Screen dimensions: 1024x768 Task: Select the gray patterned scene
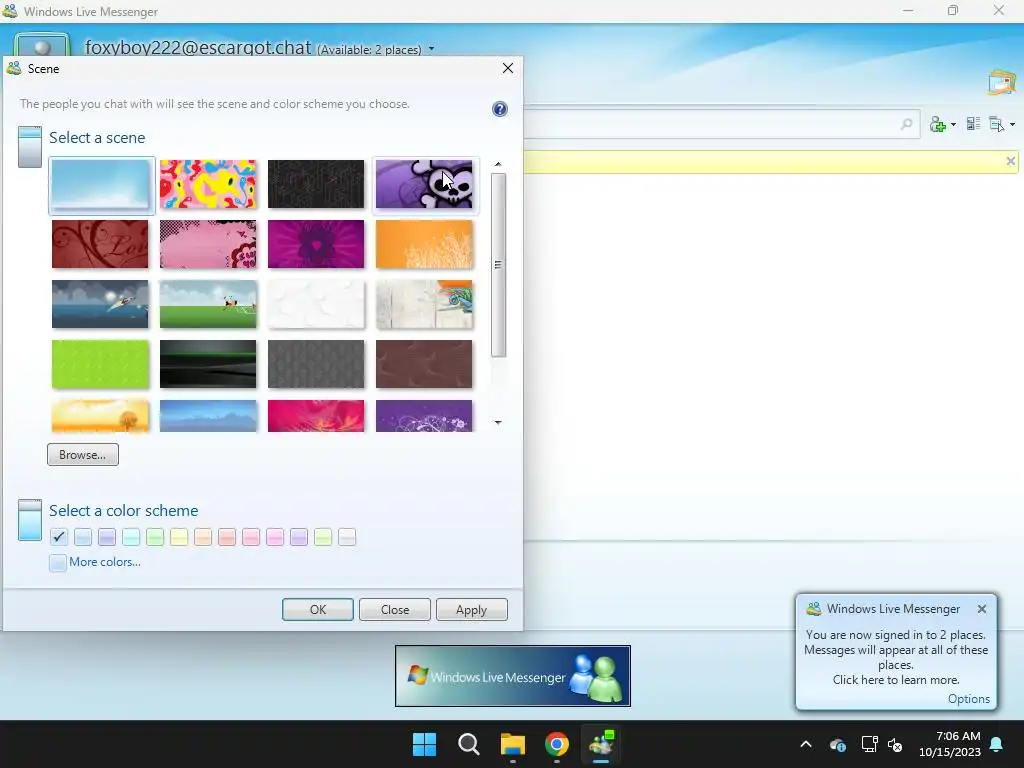(316, 364)
